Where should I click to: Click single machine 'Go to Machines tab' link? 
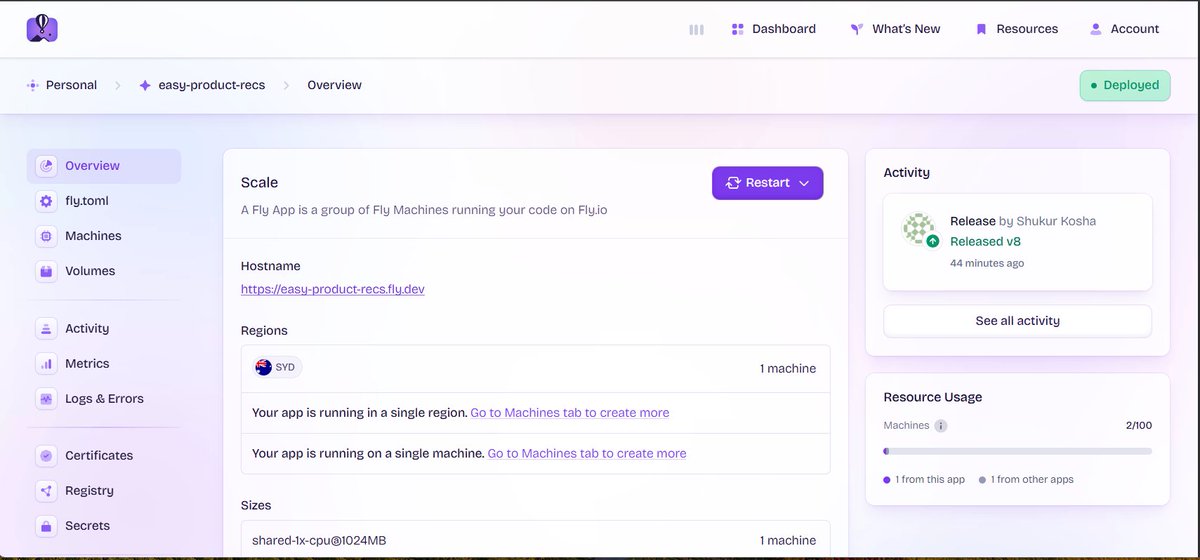pos(587,453)
